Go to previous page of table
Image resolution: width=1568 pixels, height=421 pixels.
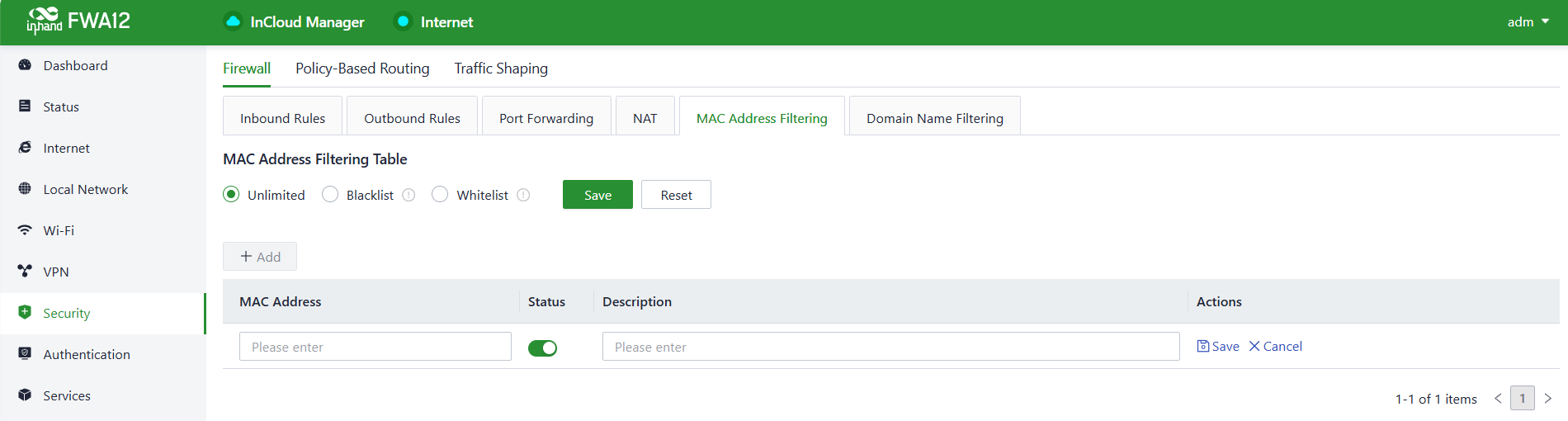[x=1498, y=399]
